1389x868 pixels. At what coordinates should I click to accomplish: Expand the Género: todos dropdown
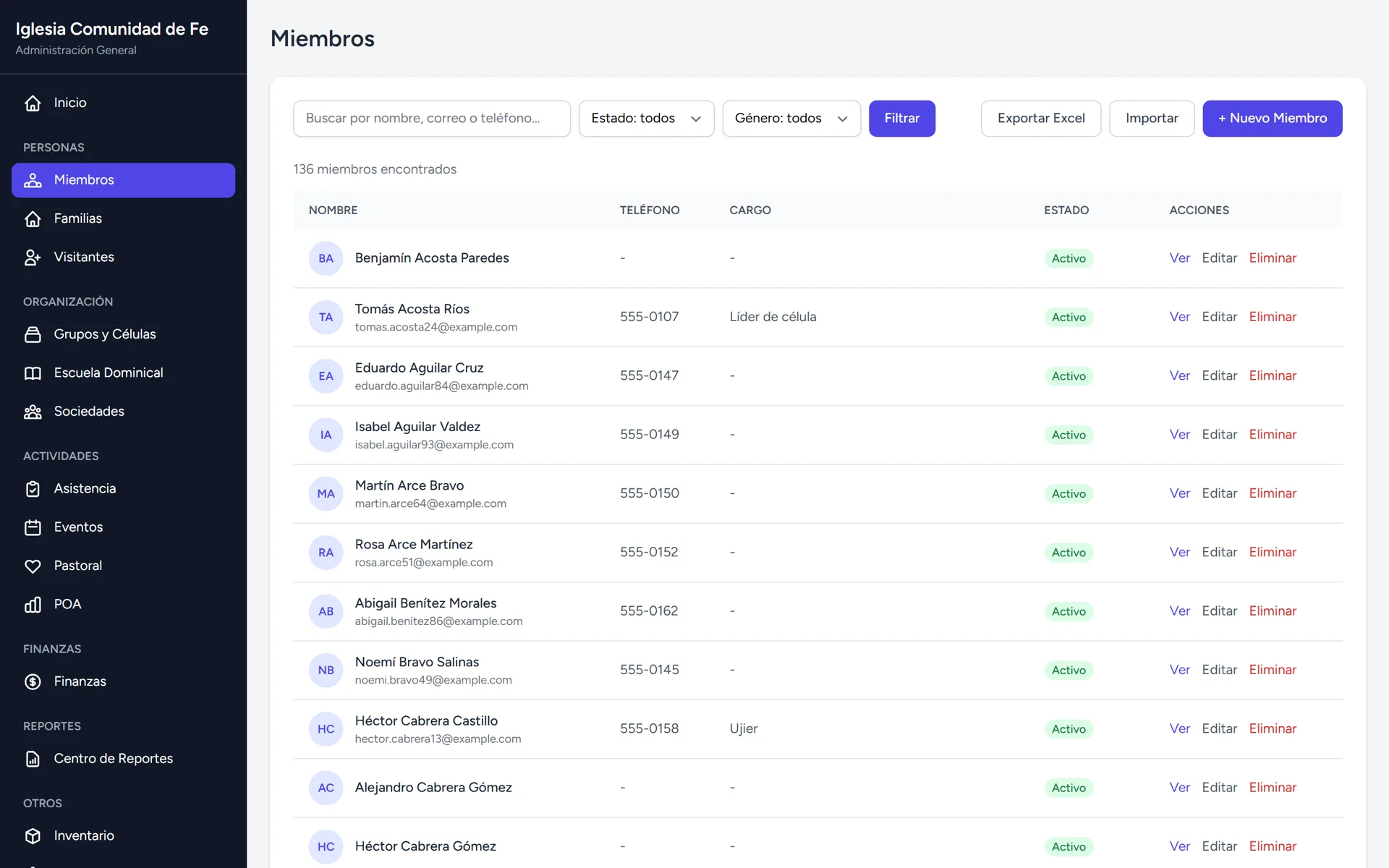pyautogui.click(x=791, y=119)
